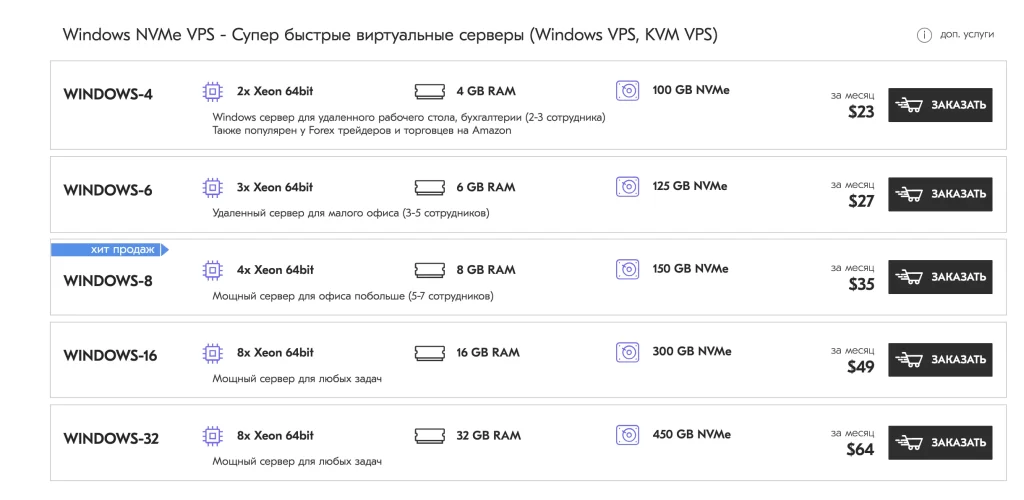Image resolution: width=1024 pixels, height=500 pixels.
Task: Click the хит продаж badge
Action: click(x=109, y=250)
